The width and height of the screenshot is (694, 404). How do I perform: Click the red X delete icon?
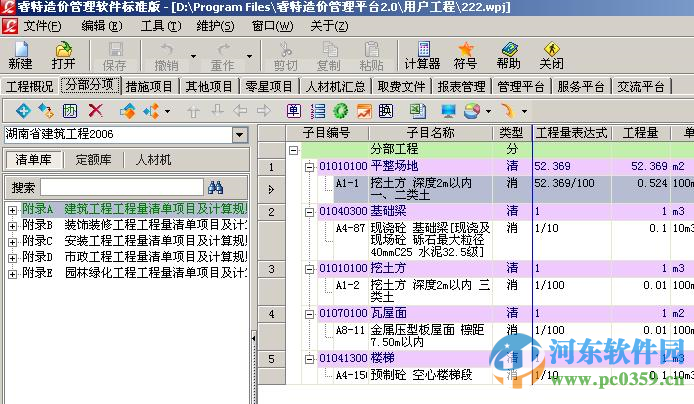[95, 111]
